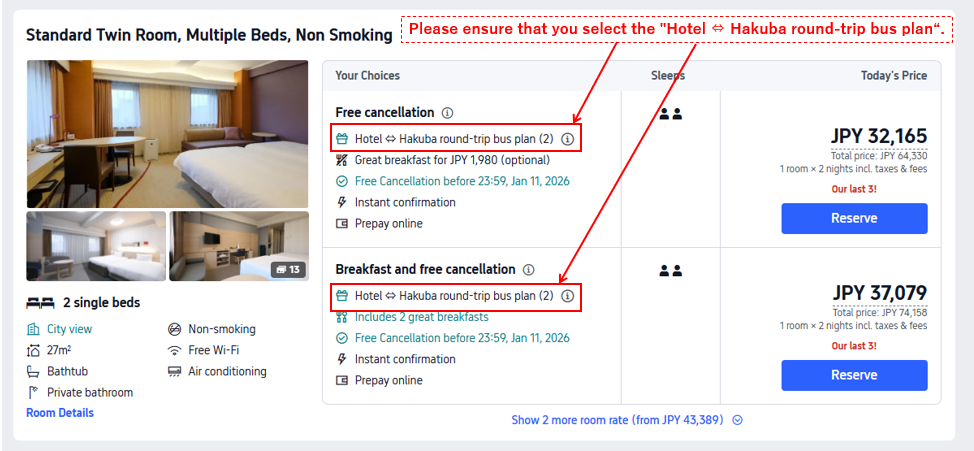Viewport: 974px width, 451px height.
Task: Click the gift icon on first bus plan
Action: pyautogui.click(x=342, y=139)
